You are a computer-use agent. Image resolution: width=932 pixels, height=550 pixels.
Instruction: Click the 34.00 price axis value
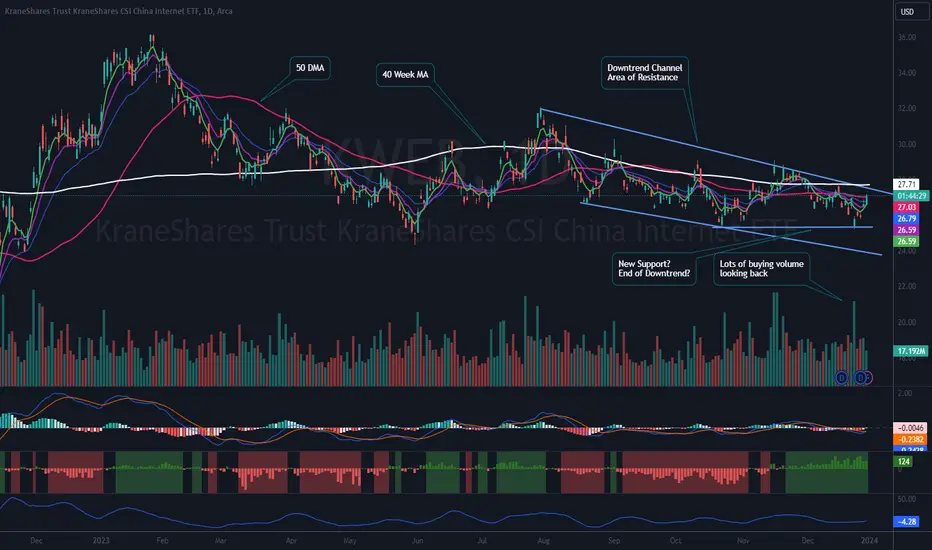(906, 73)
